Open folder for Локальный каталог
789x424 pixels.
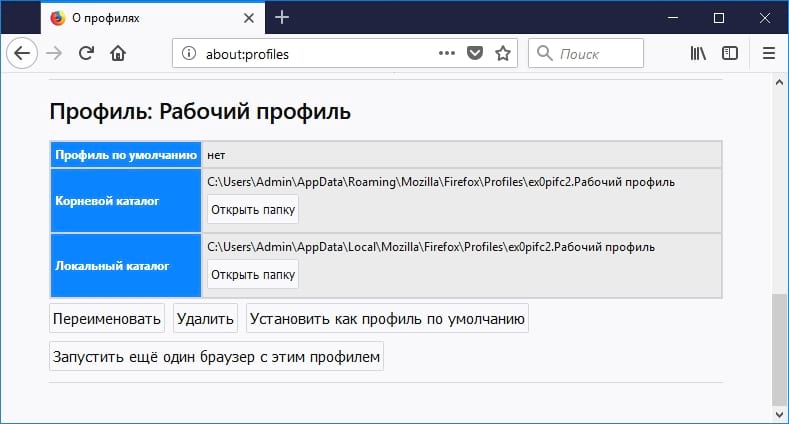click(253, 274)
